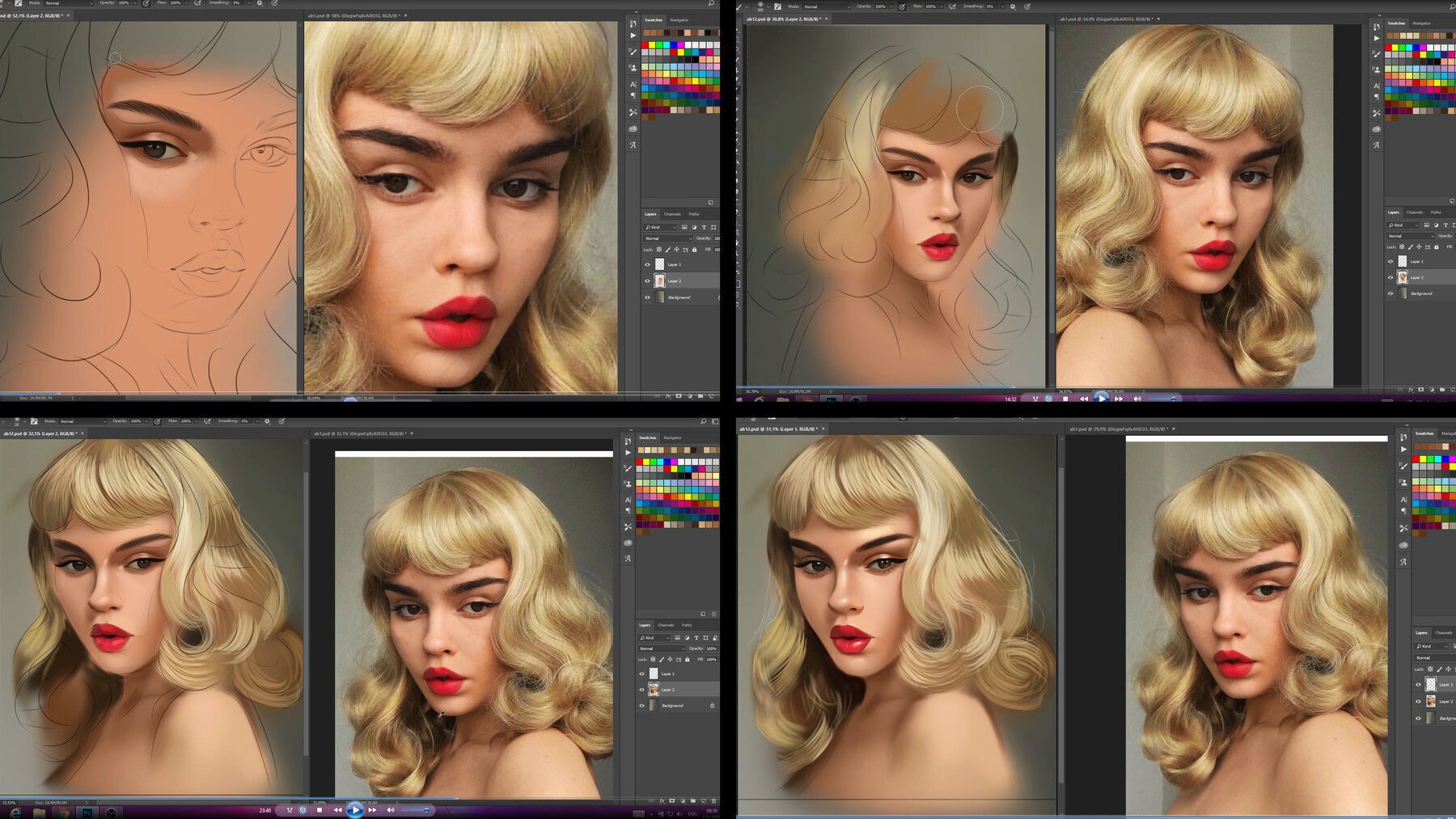The width and height of the screenshot is (1456, 819).
Task: Open Paragraph panel icon in 52,1% window
Action: point(633,96)
